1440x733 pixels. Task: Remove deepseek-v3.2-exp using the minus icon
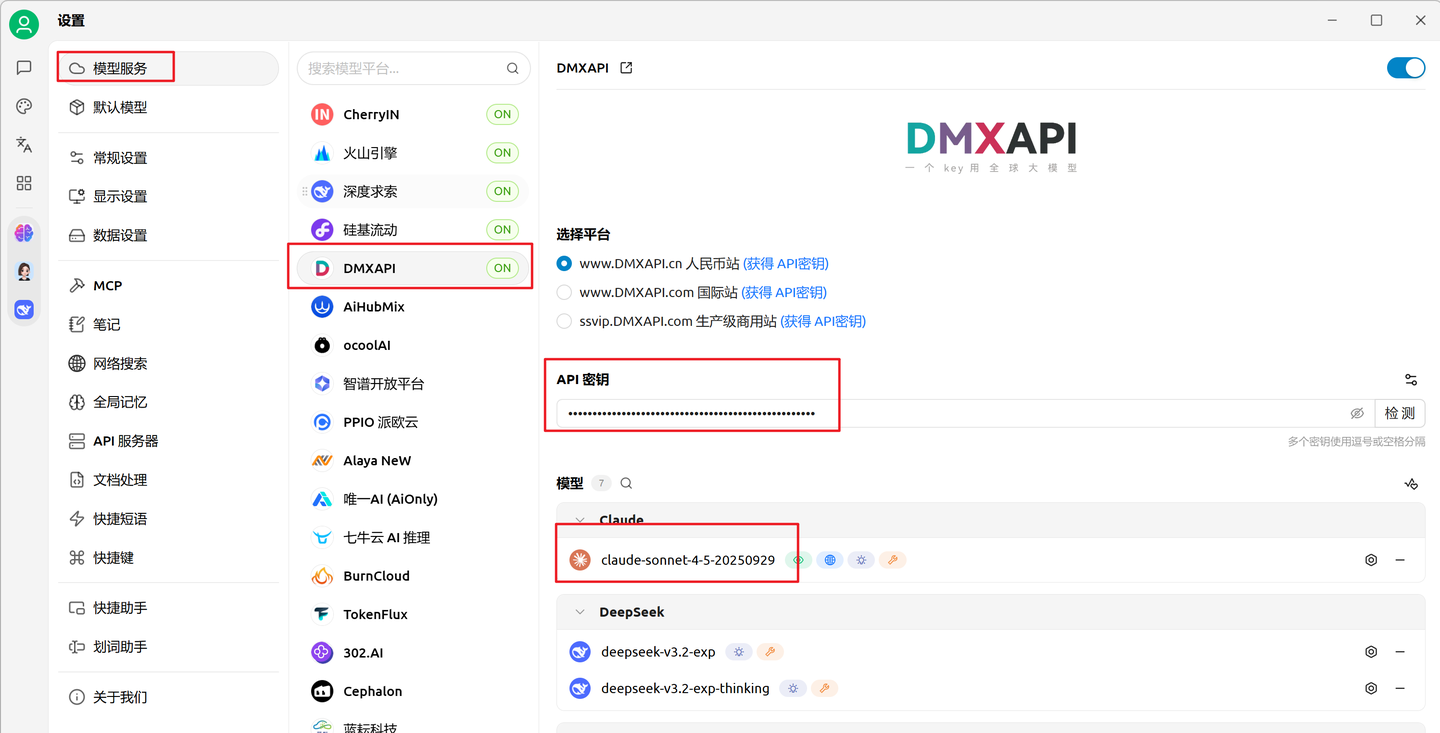[1400, 651]
